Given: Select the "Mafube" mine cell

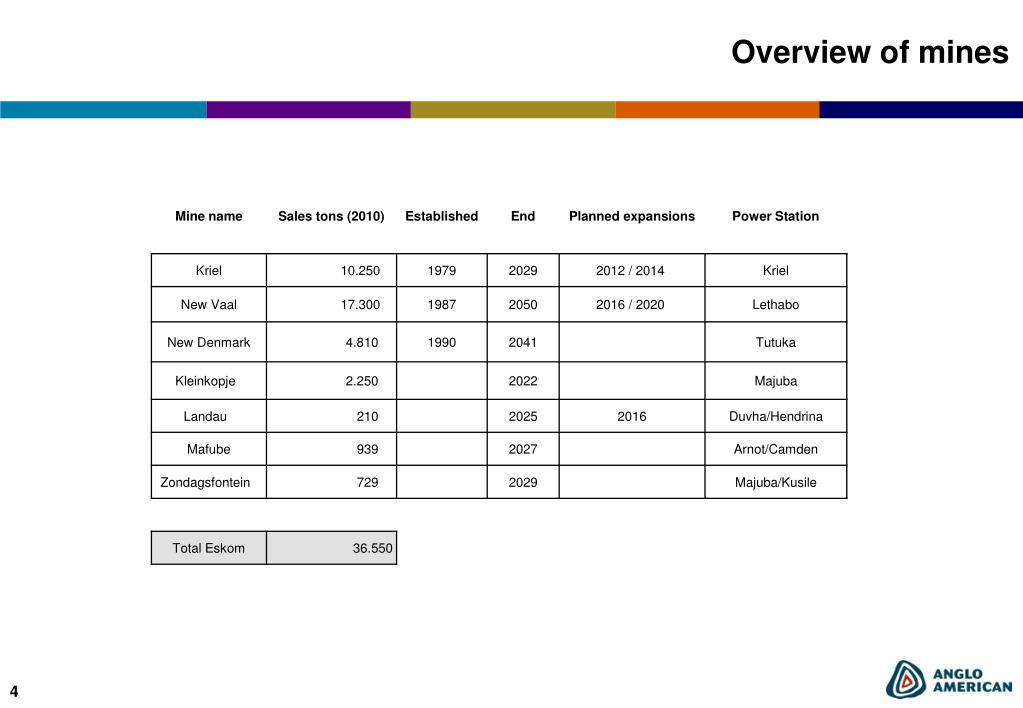Looking at the screenshot, I should [209, 449].
